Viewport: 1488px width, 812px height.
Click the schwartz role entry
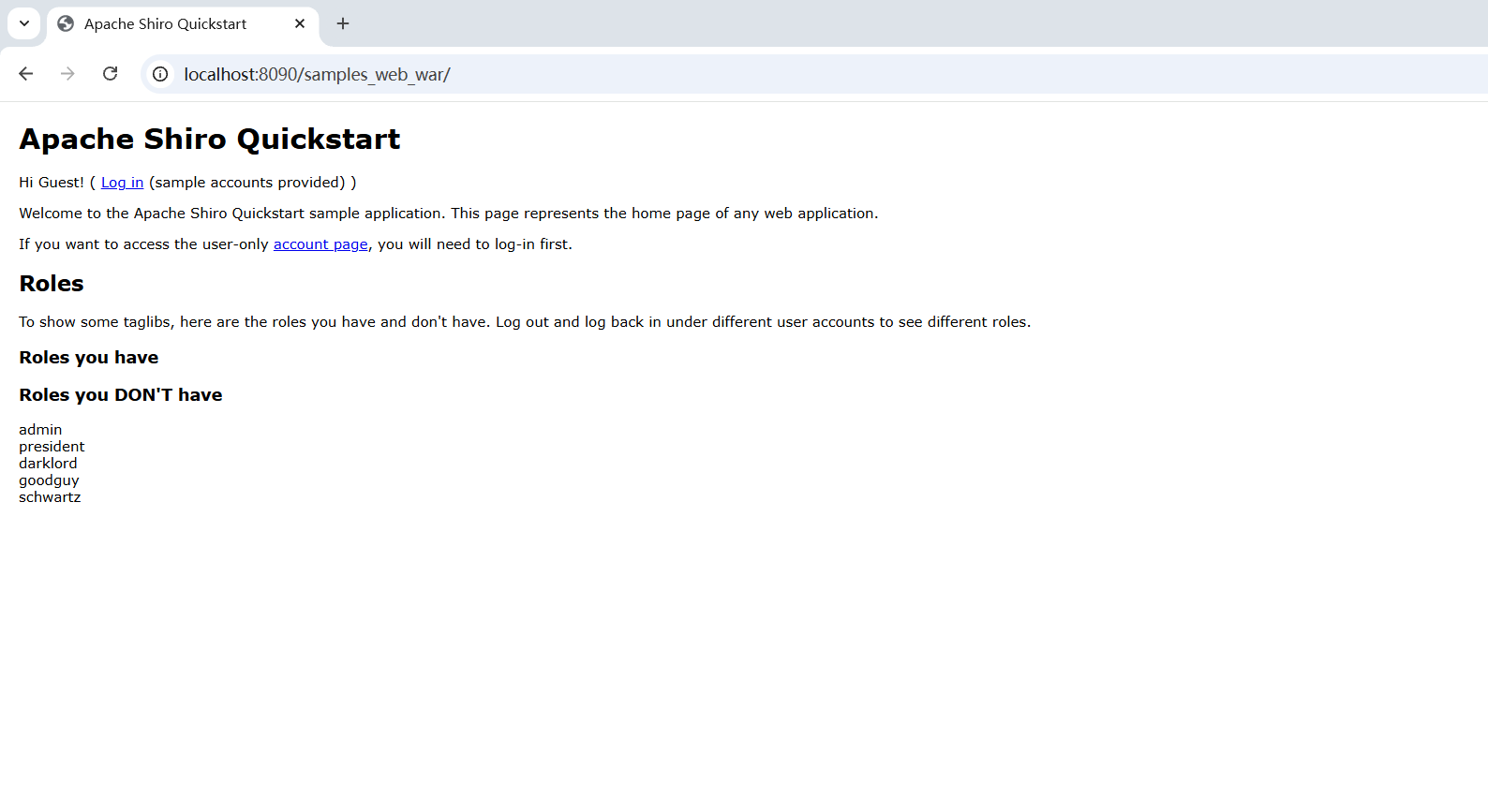50,497
